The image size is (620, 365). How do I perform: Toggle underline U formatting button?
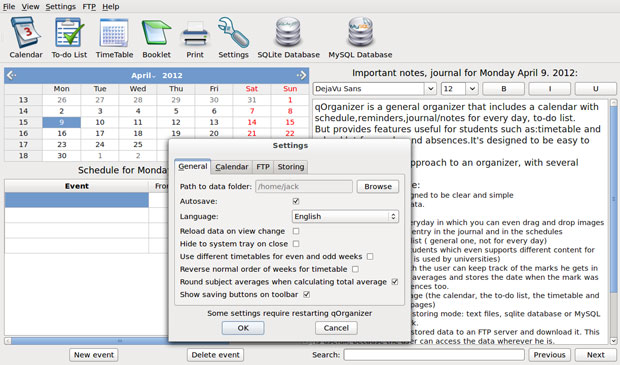click(595, 89)
